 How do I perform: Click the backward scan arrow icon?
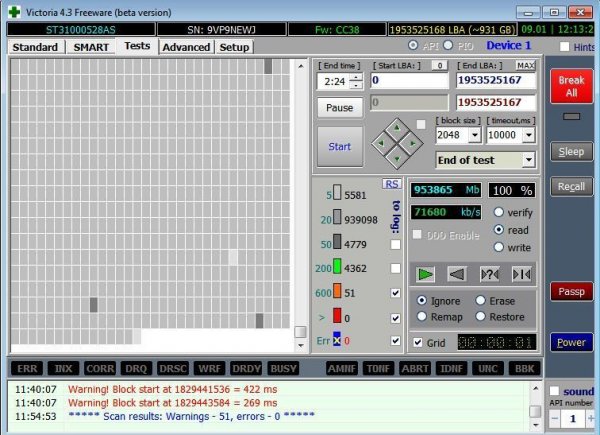(457, 274)
